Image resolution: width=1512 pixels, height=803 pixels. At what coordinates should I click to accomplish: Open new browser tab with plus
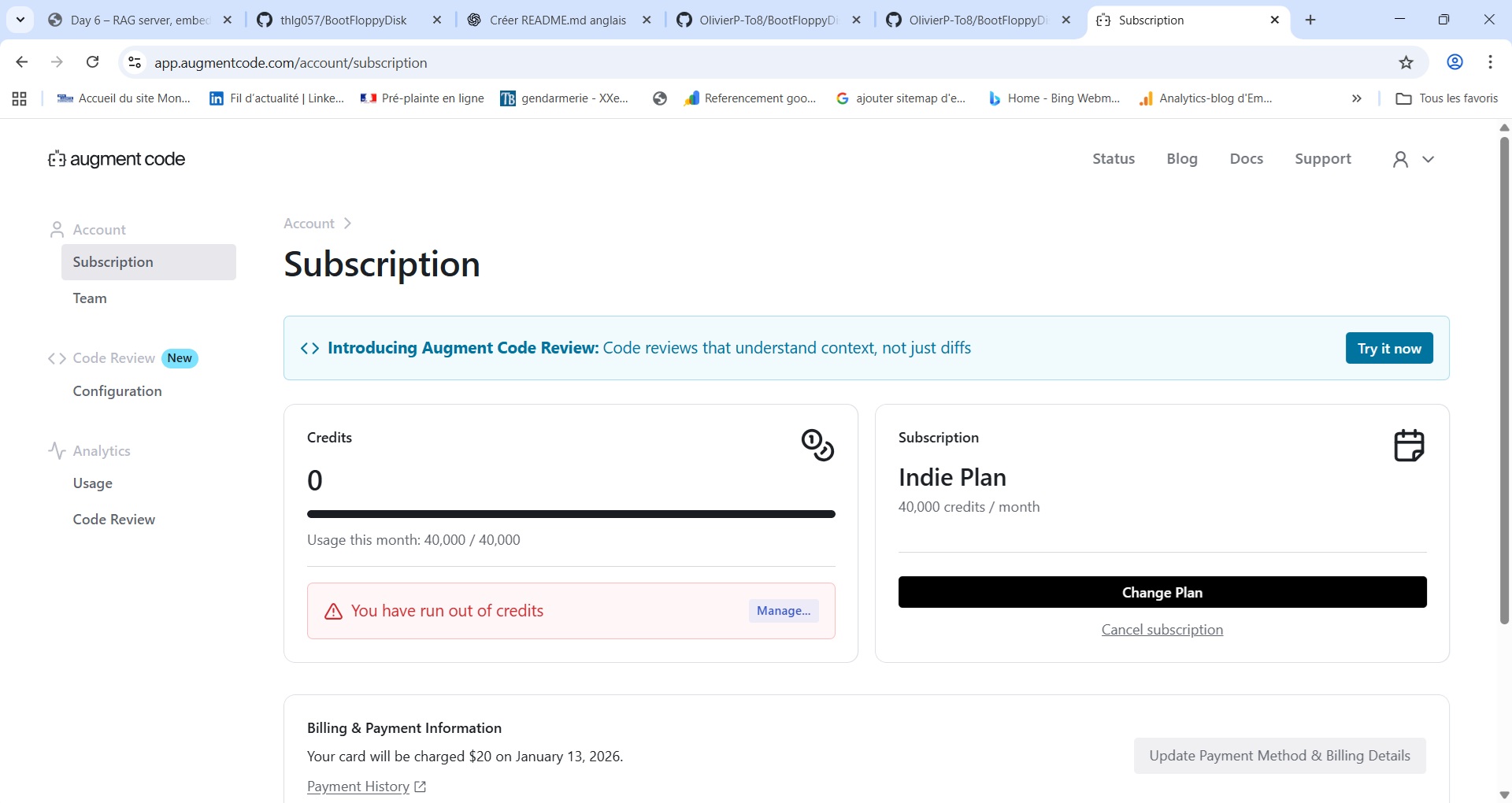click(1310, 20)
